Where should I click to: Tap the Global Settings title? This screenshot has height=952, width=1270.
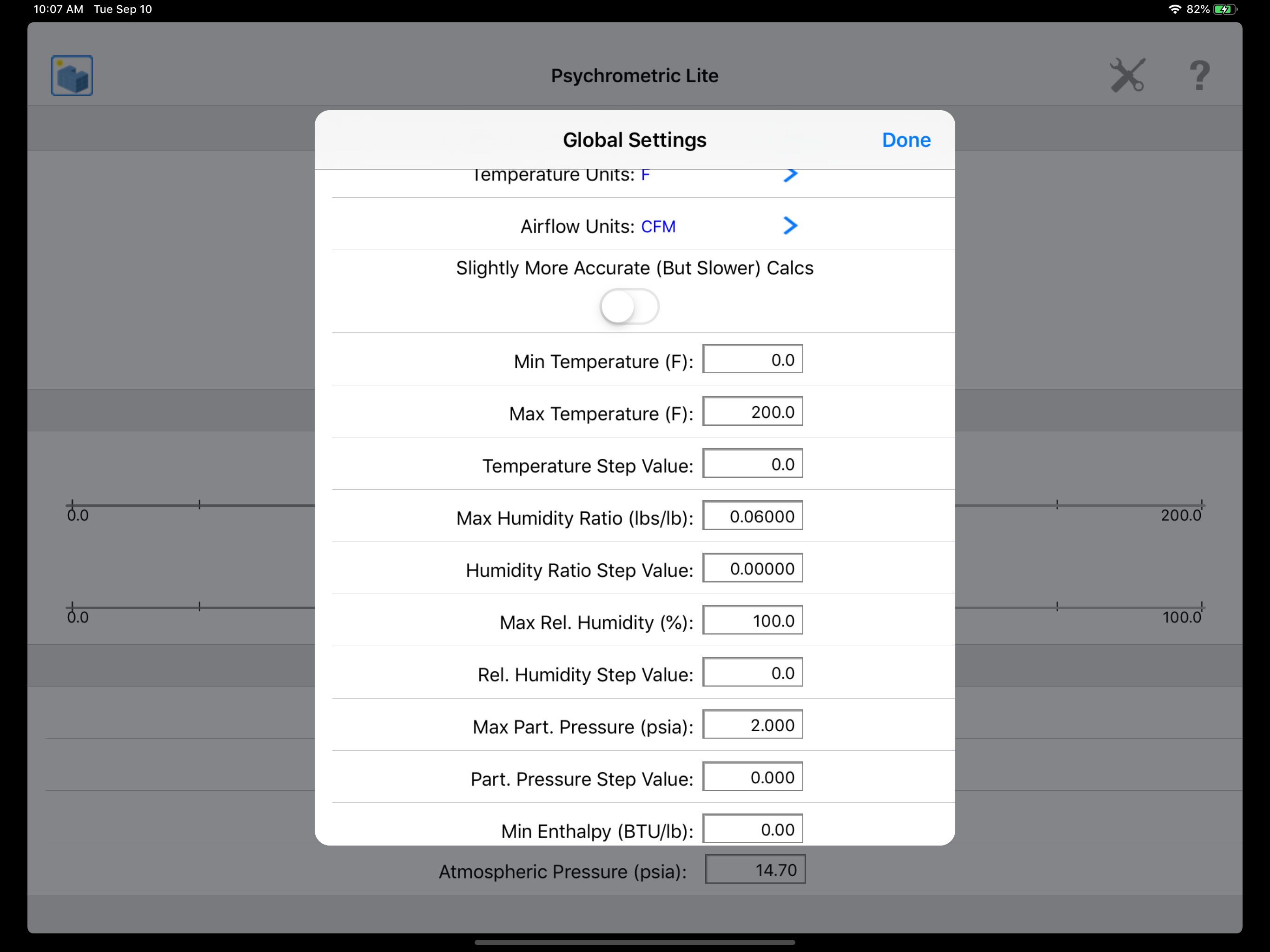635,140
